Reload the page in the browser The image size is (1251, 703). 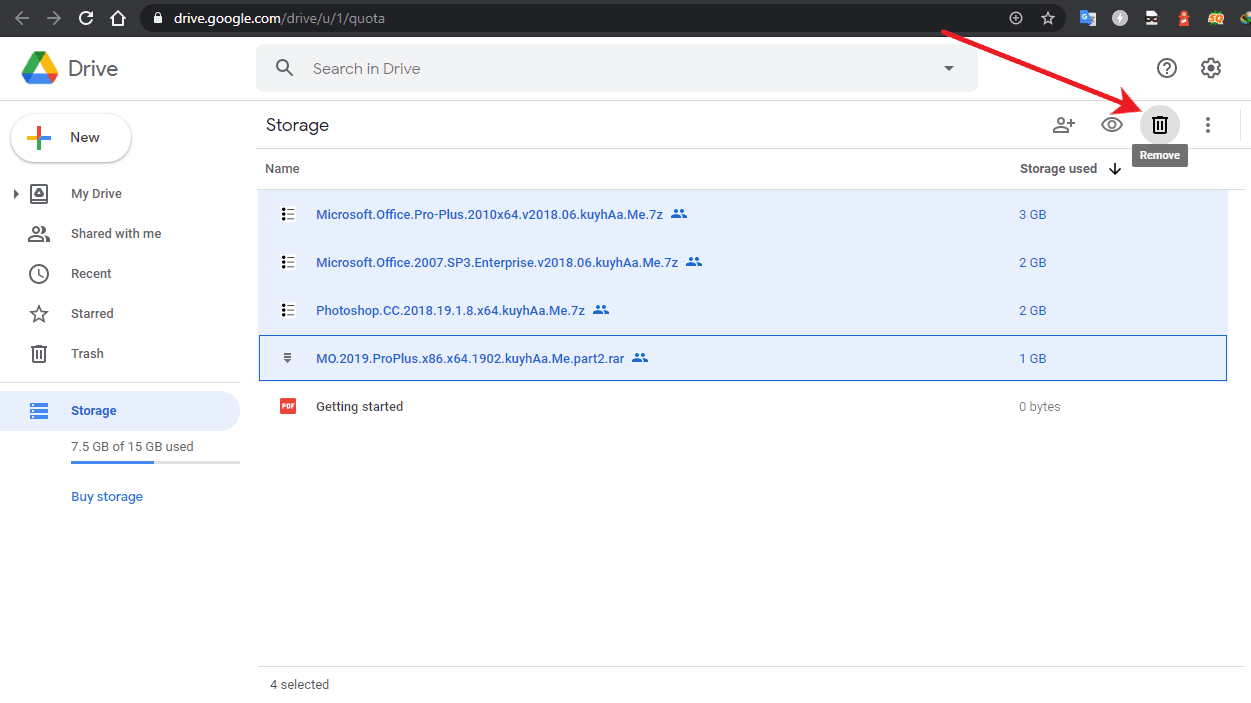click(x=86, y=18)
